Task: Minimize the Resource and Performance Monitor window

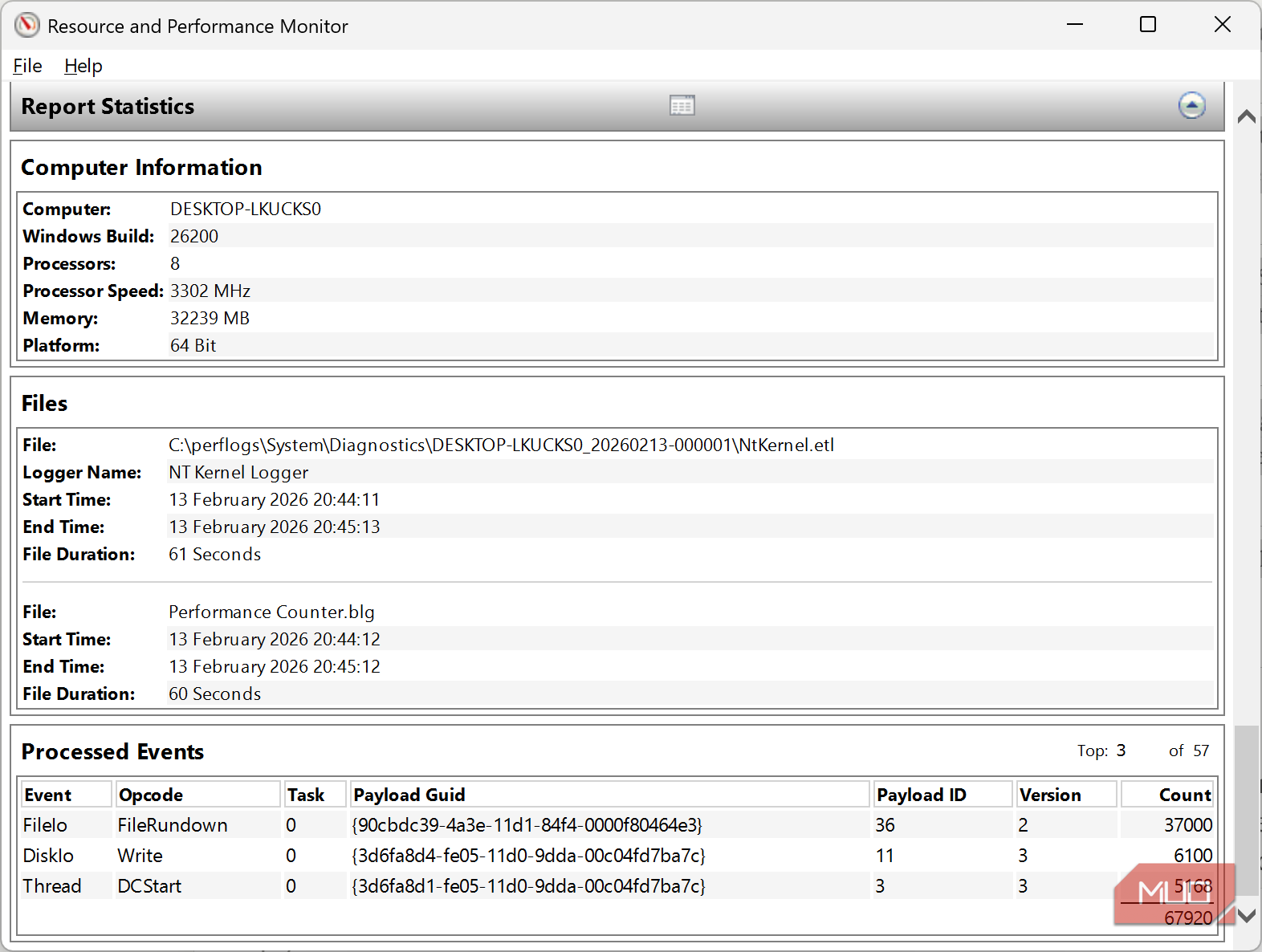Action: [x=1075, y=25]
